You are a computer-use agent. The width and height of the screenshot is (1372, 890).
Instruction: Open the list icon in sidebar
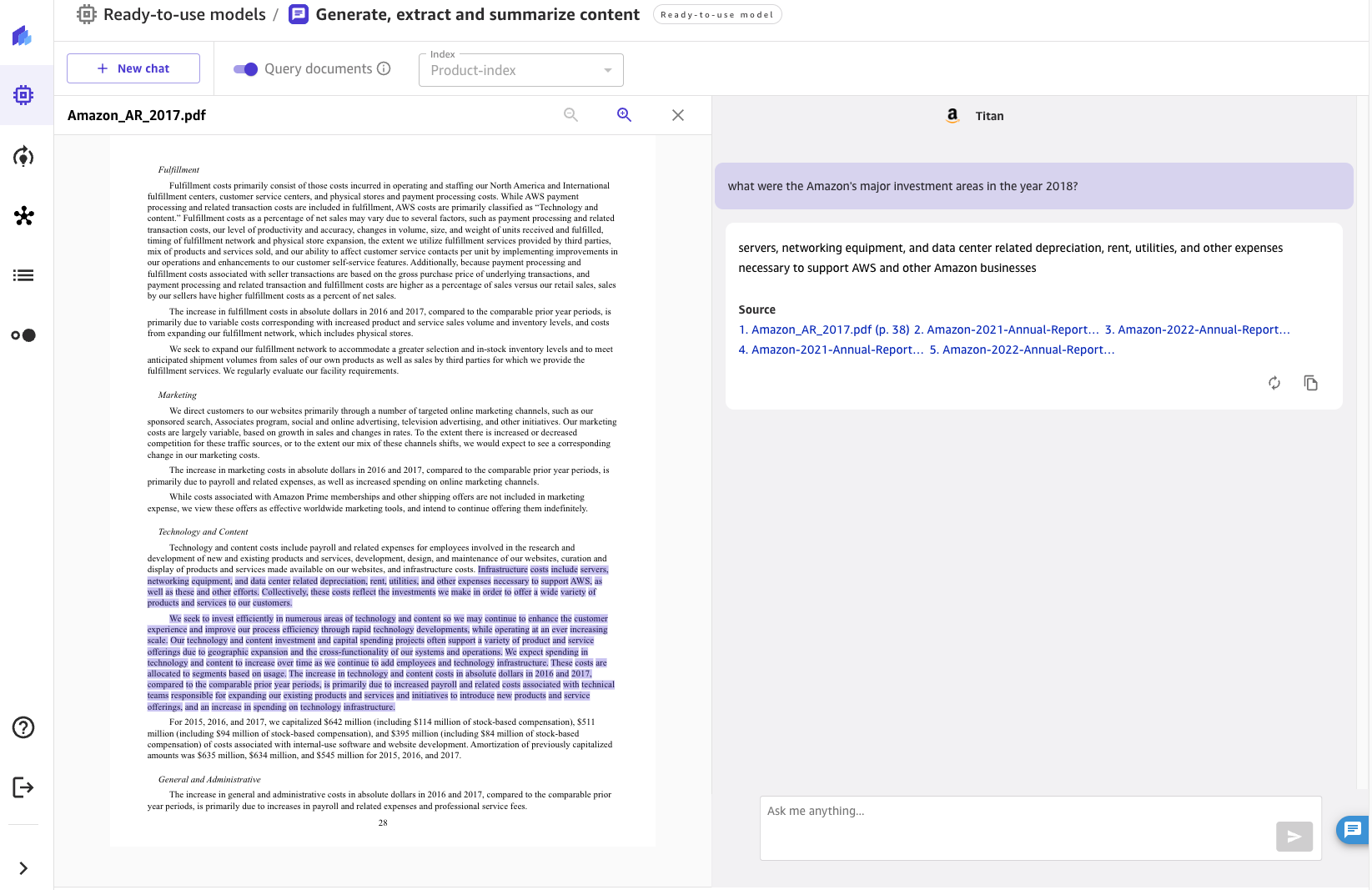point(23,275)
